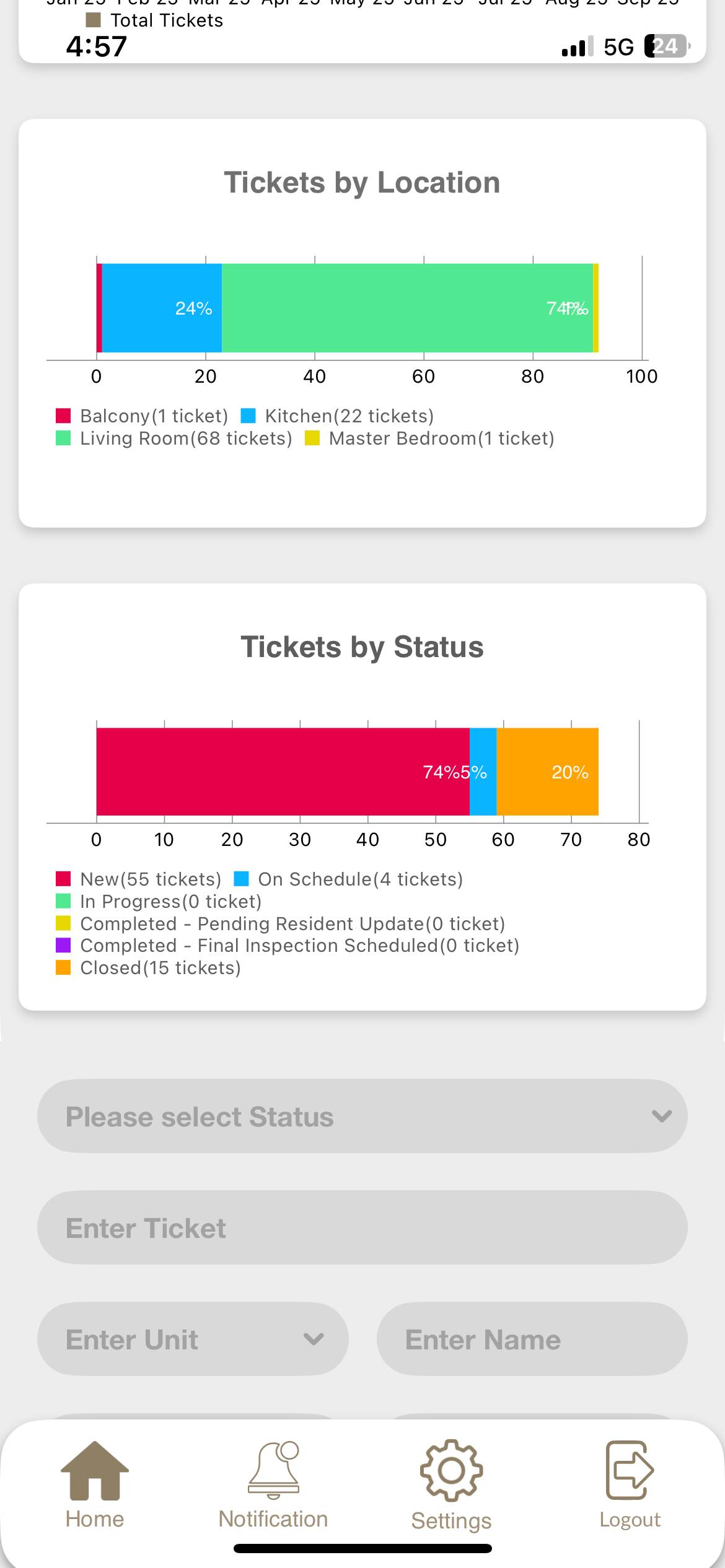Click the status dropdown chevron arrow
Image resolution: width=725 pixels, height=1568 pixels.
tap(662, 1116)
